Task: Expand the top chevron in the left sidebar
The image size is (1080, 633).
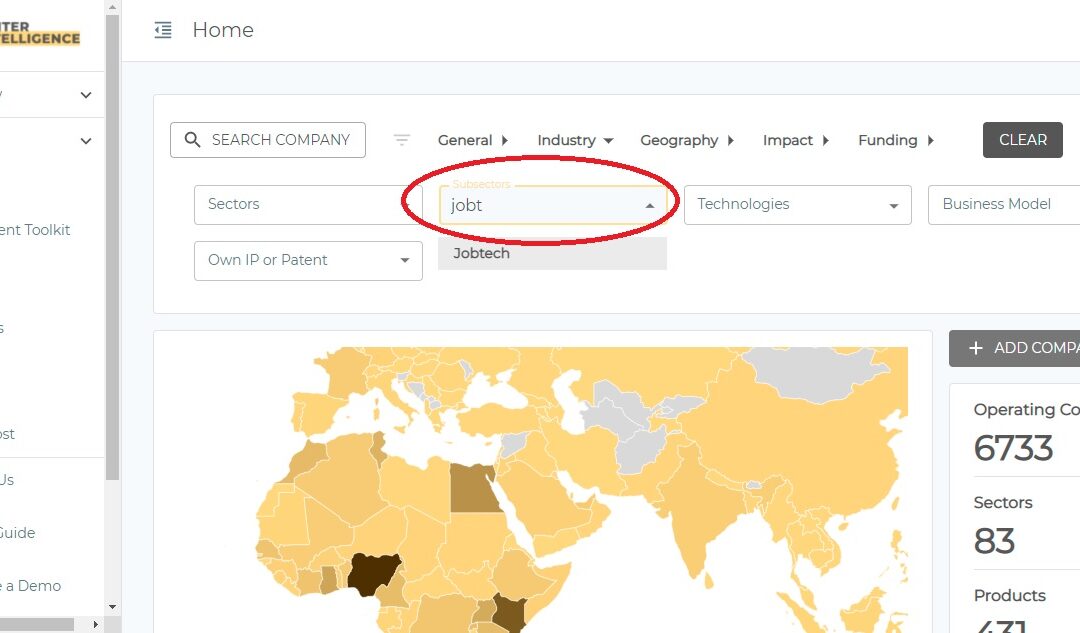Action: 85,93
